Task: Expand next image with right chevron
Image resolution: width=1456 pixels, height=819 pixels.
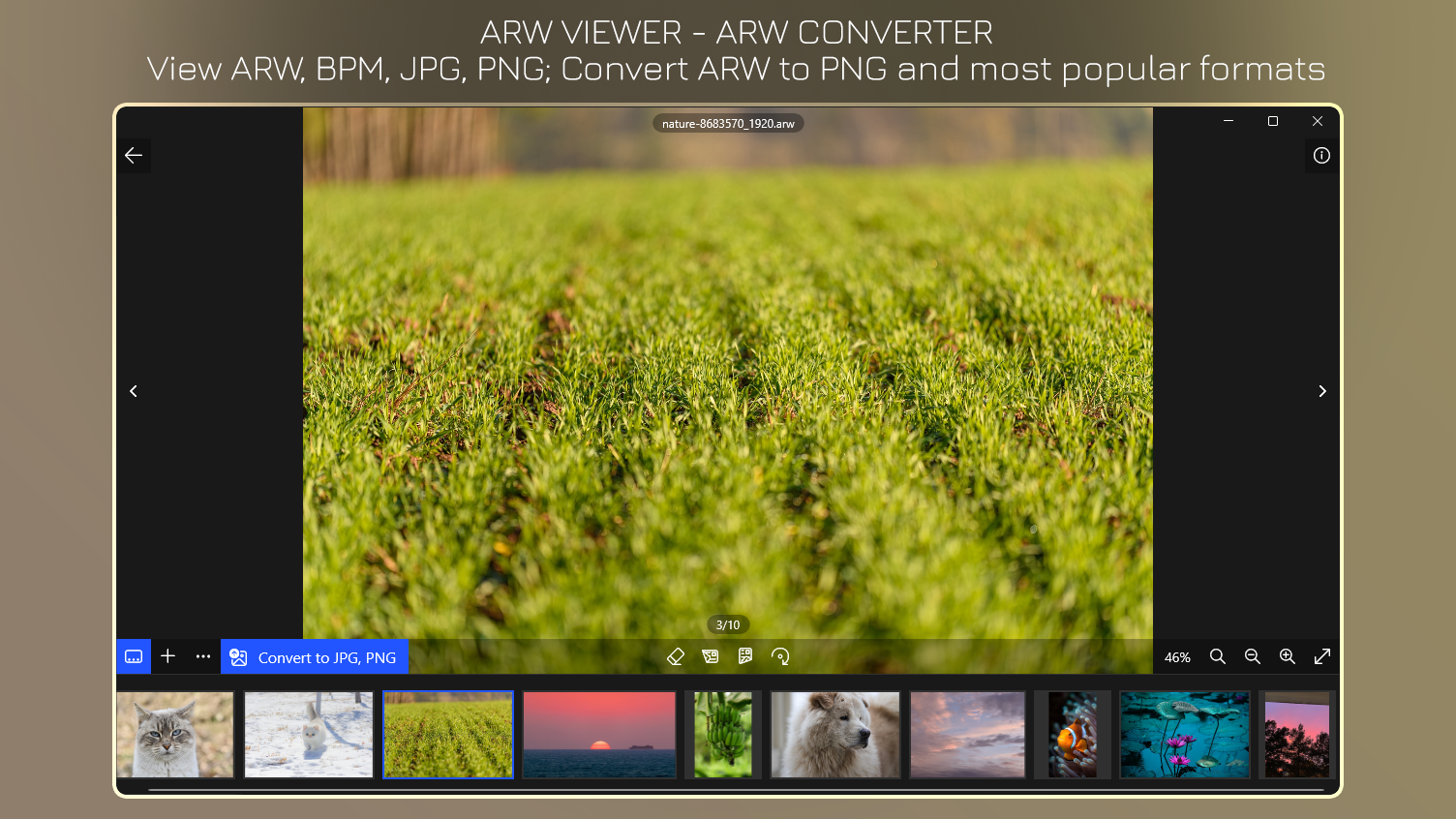Action: click(1322, 391)
